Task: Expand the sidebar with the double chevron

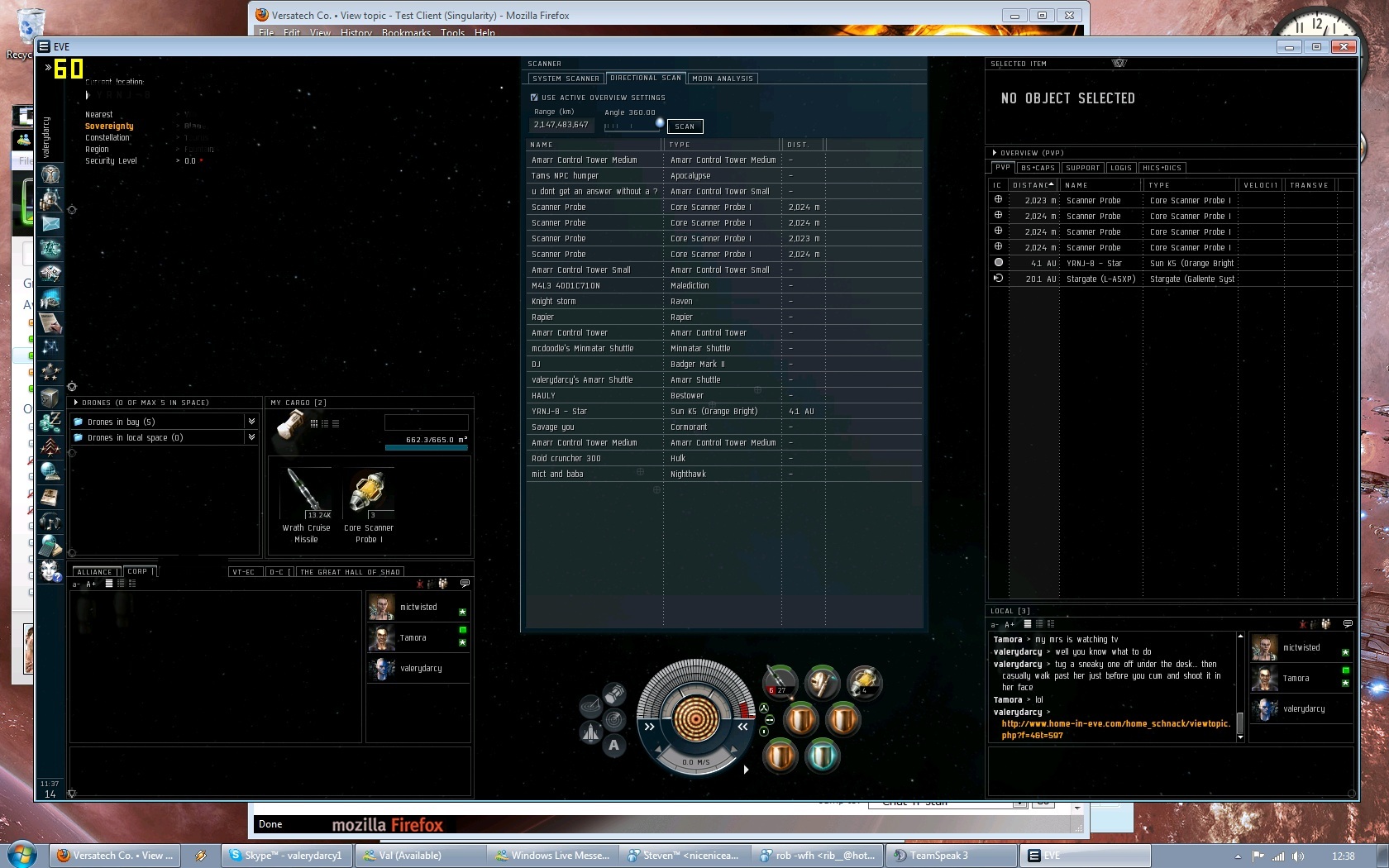Action: click(x=49, y=67)
